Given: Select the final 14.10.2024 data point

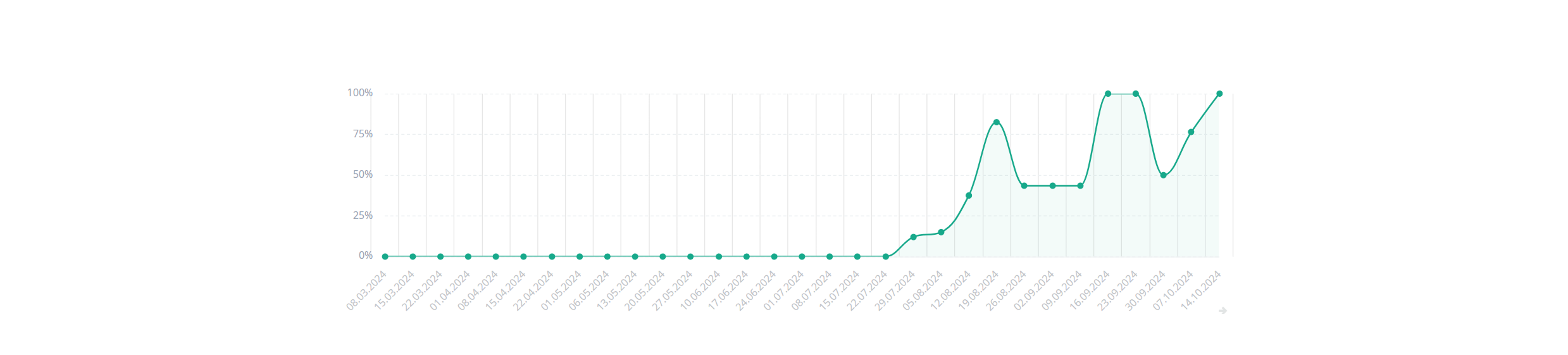Looking at the screenshot, I should [1219, 94].
